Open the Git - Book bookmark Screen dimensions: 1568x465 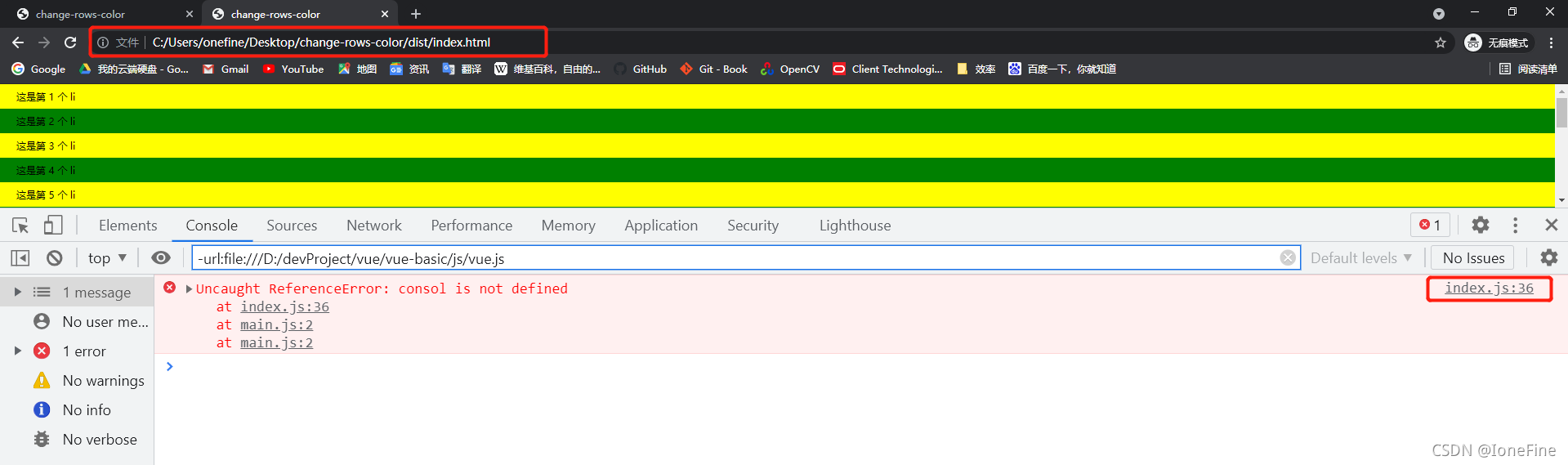pyautogui.click(x=714, y=69)
